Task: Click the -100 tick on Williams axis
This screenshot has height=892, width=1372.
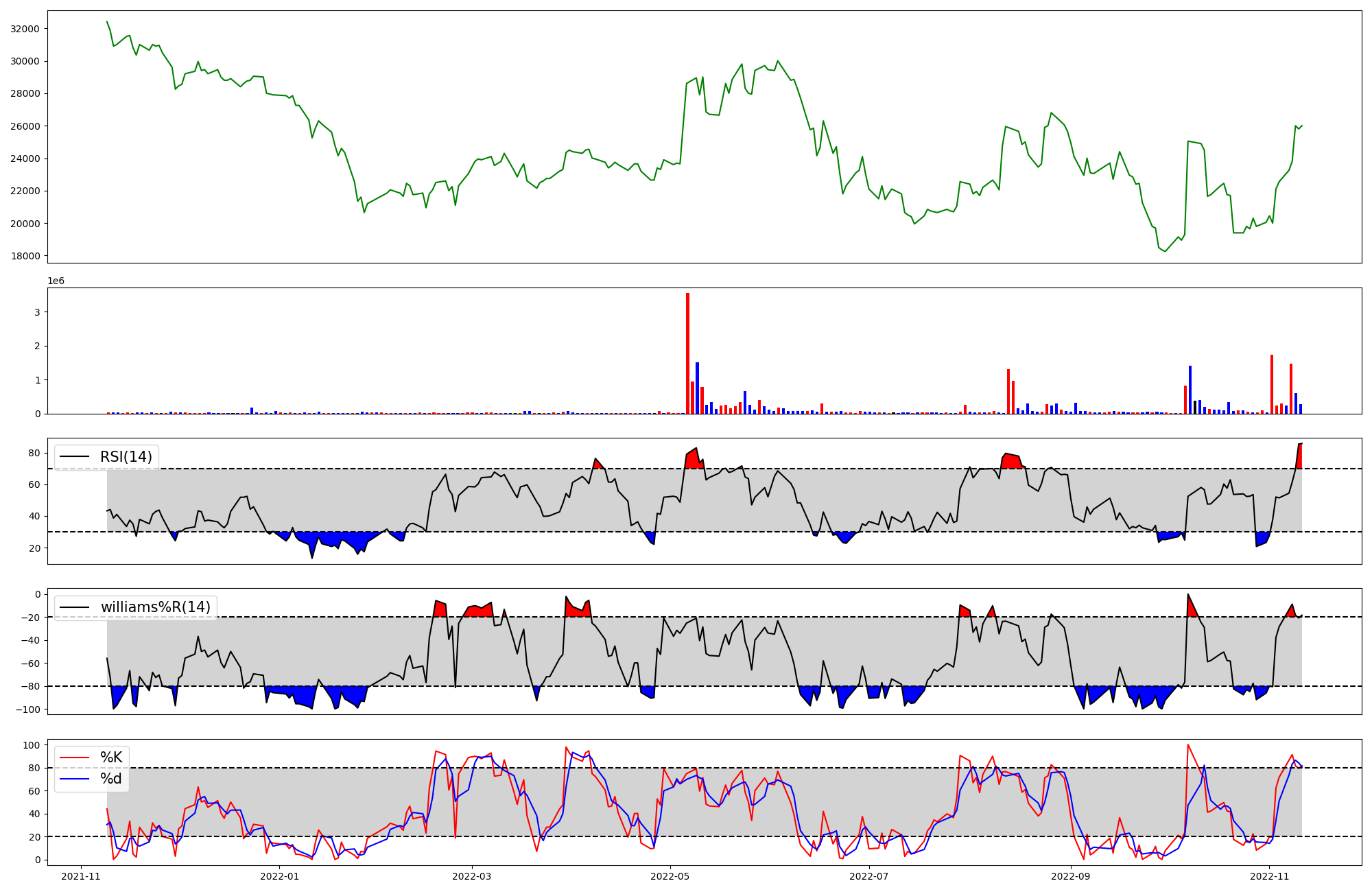Action: click(27, 709)
